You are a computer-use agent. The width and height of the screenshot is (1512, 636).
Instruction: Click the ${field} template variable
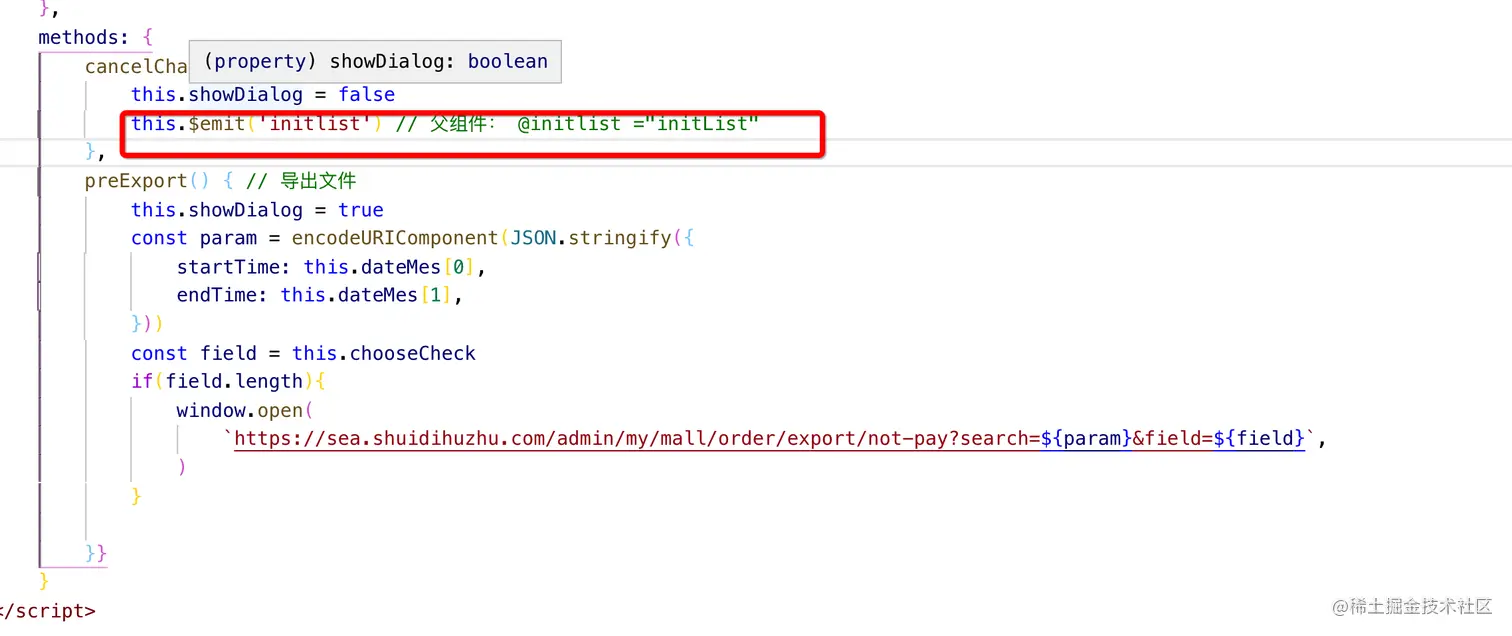click(x=1259, y=438)
